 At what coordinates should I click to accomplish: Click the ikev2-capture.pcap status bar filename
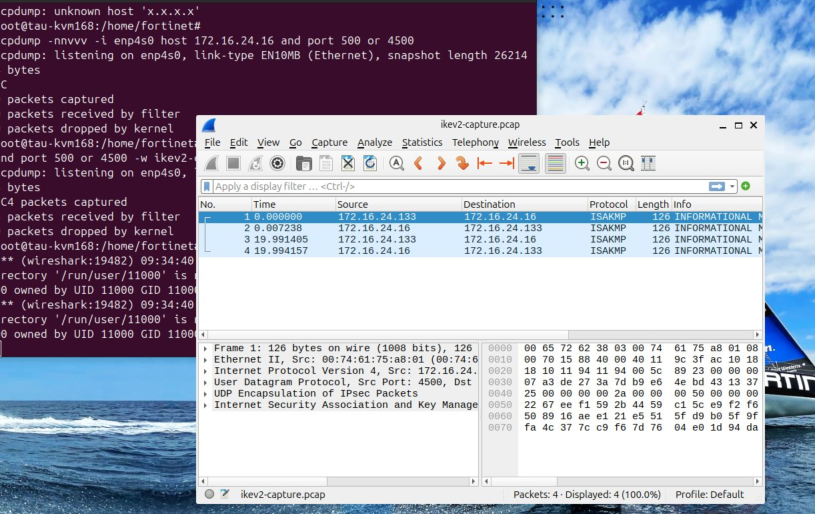tap(283, 495)
